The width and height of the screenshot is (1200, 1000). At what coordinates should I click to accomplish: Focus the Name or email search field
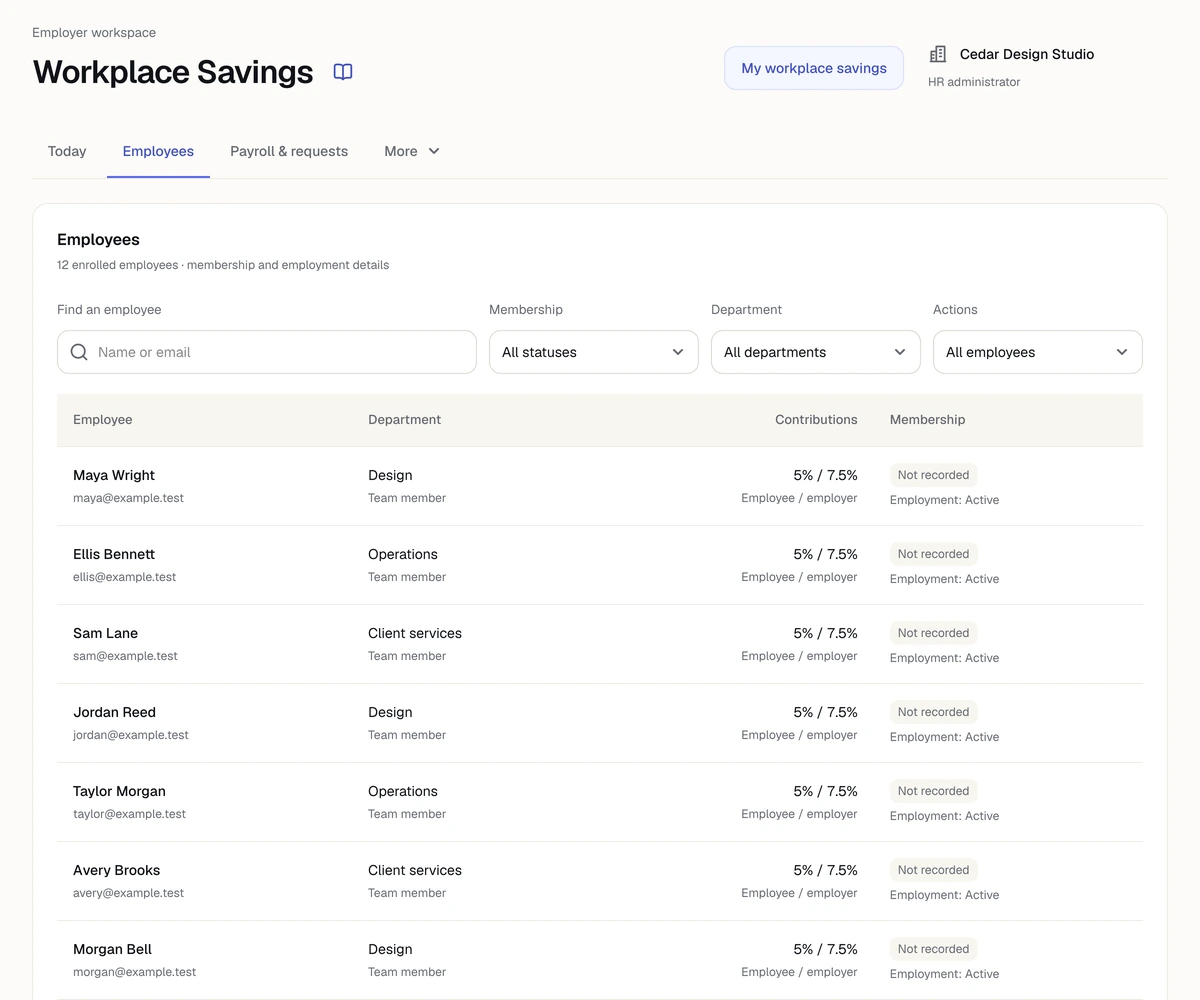pyautogui.click(x=267, y=352)
